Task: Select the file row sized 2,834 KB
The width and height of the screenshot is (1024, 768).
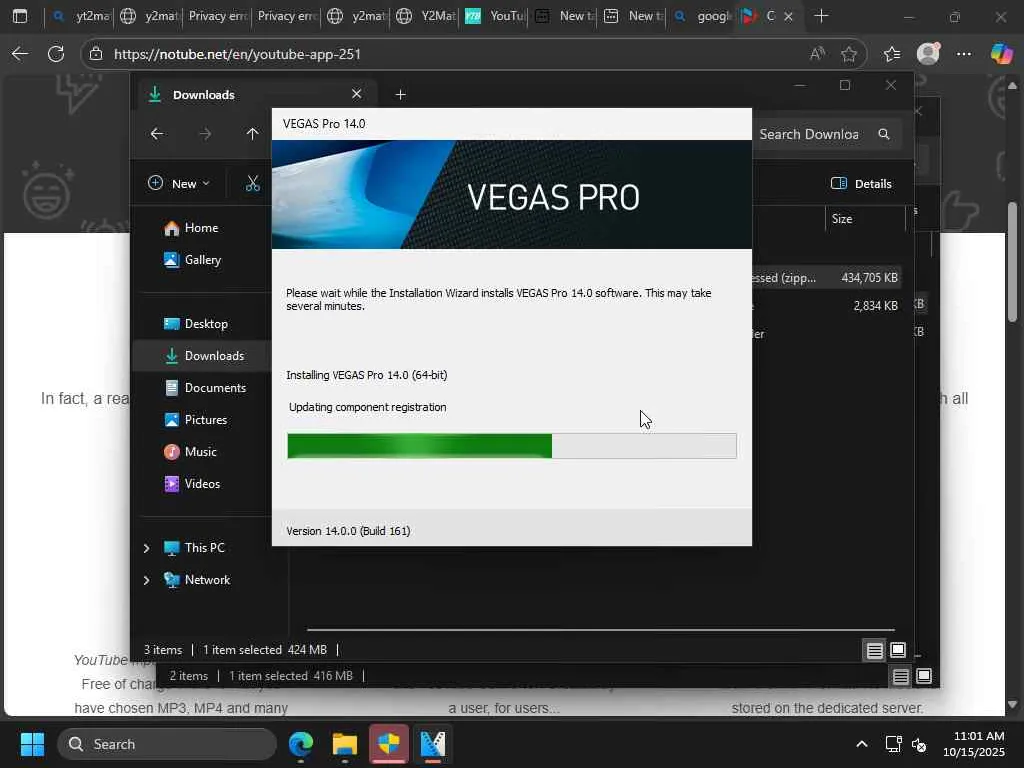Action: (x=826, y=306)
